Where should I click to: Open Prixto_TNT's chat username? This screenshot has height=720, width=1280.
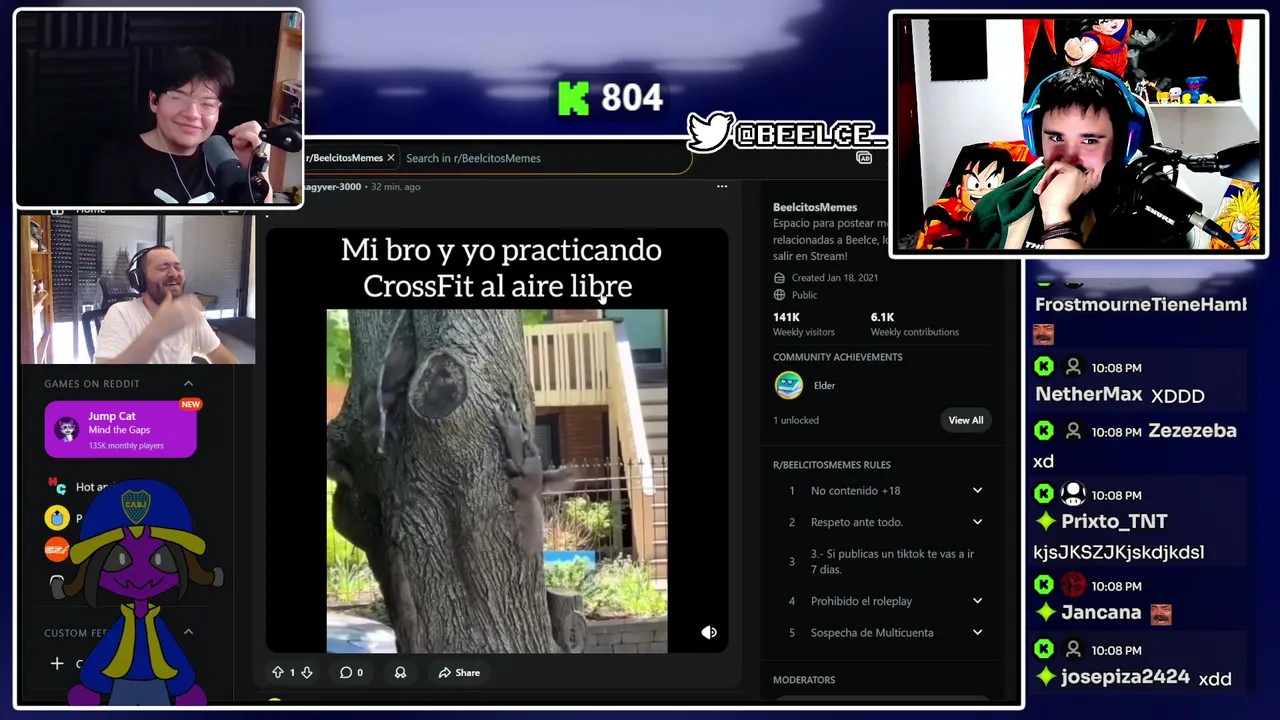click(1114, 522)
